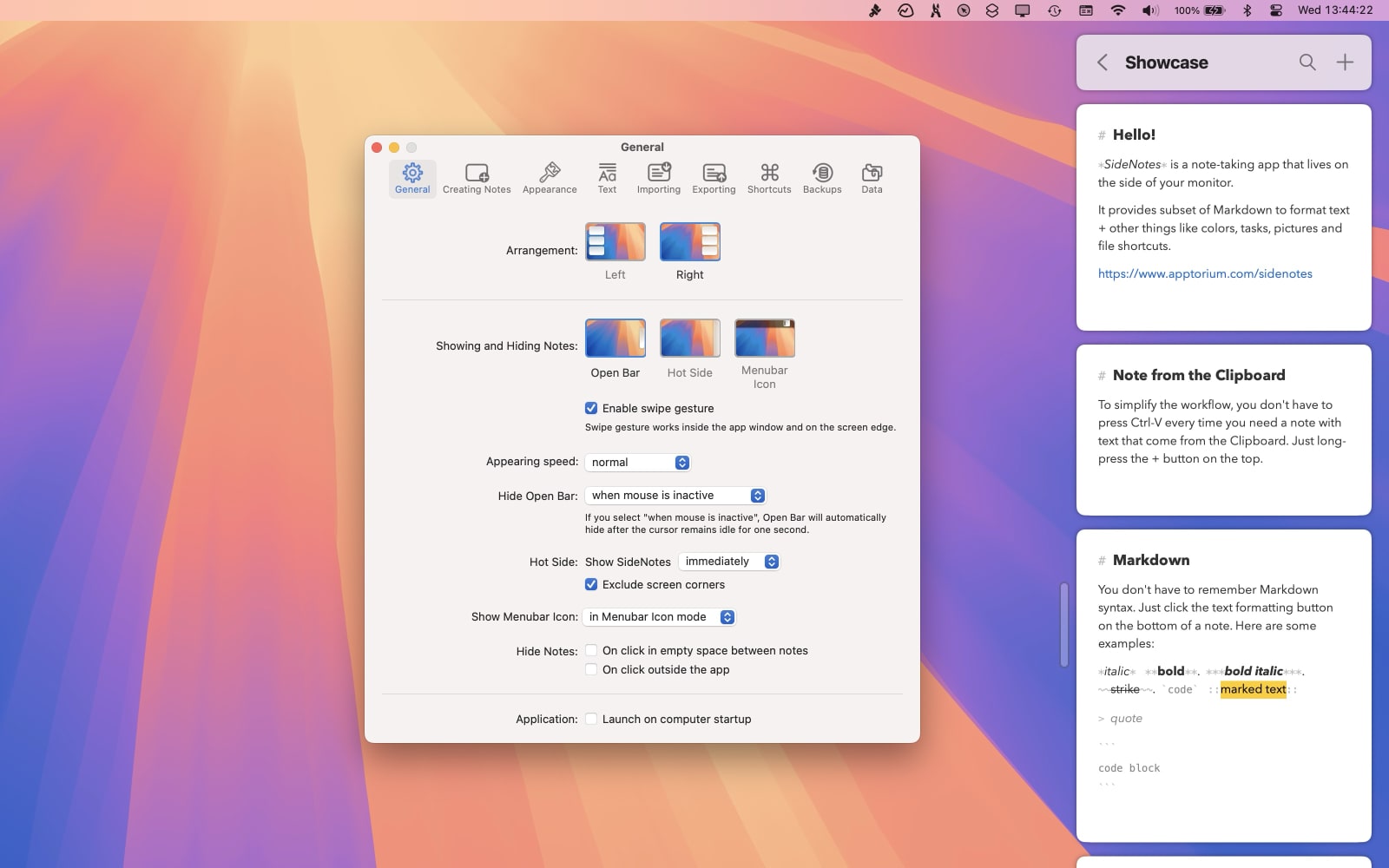Go back from the Showcase folder
This screenshot has width=1389, height=868.
click(1102, 62)
